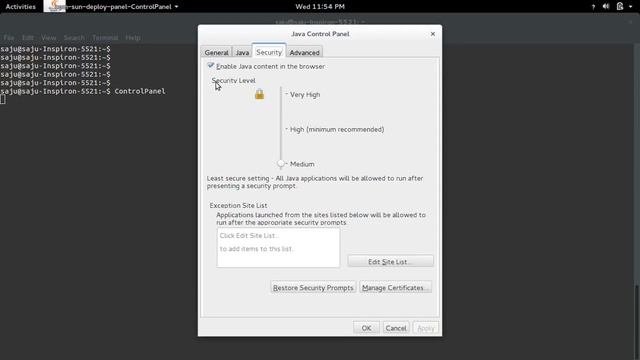Open the Edit Site List dialog
Viewport: 640px width, 360px height.
[x=391, y=261]
